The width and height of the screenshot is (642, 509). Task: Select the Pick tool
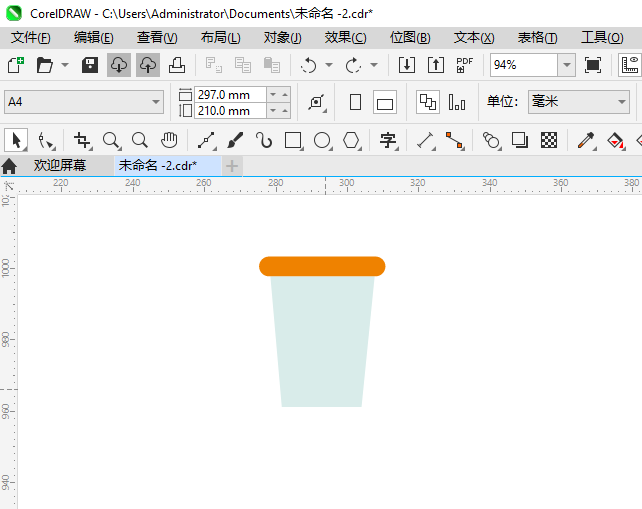click(x=16, y=140)
